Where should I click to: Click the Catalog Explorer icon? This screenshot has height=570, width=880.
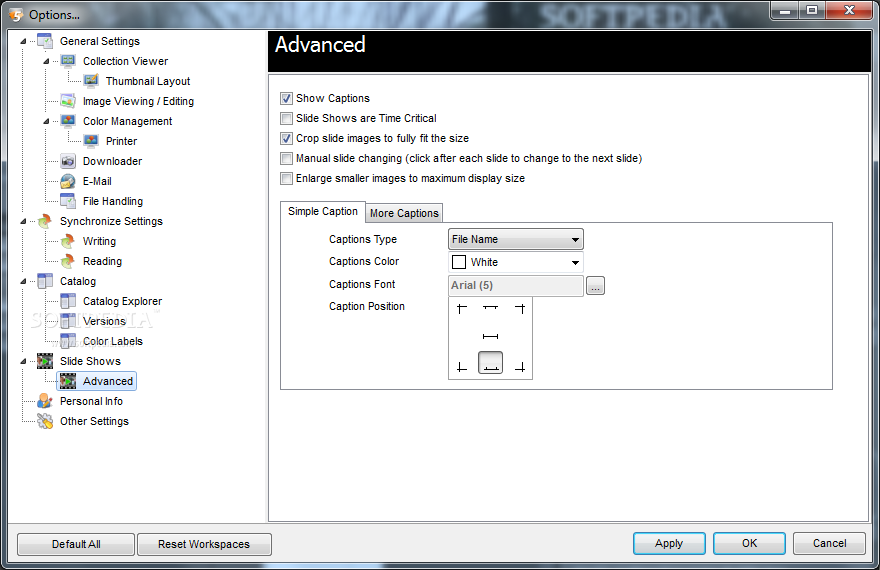[x=68, y=301]
